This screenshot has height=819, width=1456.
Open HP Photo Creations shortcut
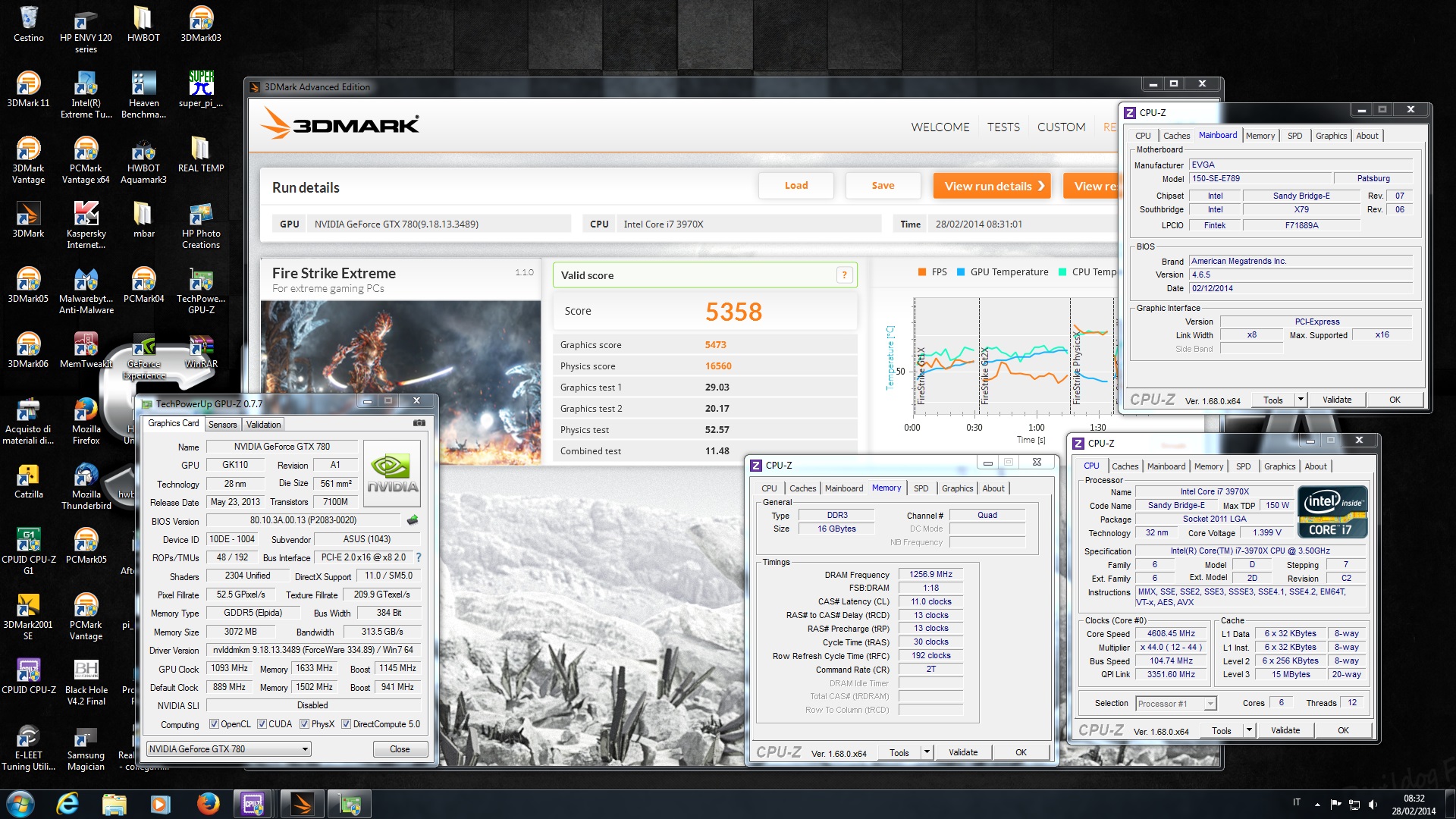201,226
